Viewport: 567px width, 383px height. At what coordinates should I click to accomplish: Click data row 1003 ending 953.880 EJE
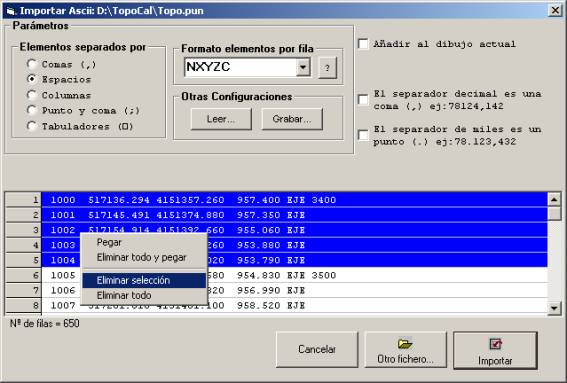click(x=295, y=245)
